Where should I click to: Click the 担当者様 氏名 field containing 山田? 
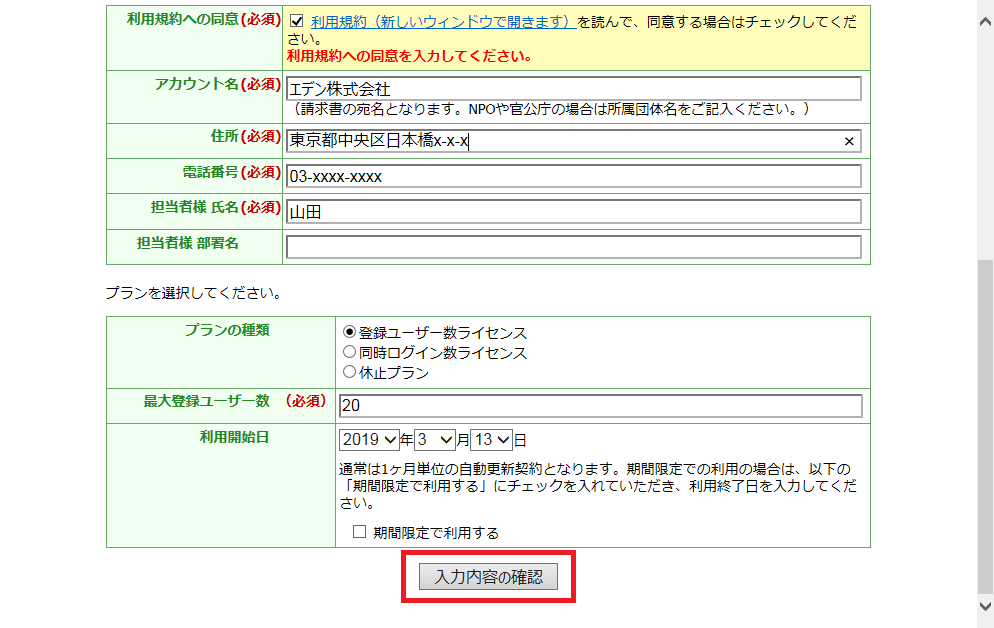tap(574, 212)
